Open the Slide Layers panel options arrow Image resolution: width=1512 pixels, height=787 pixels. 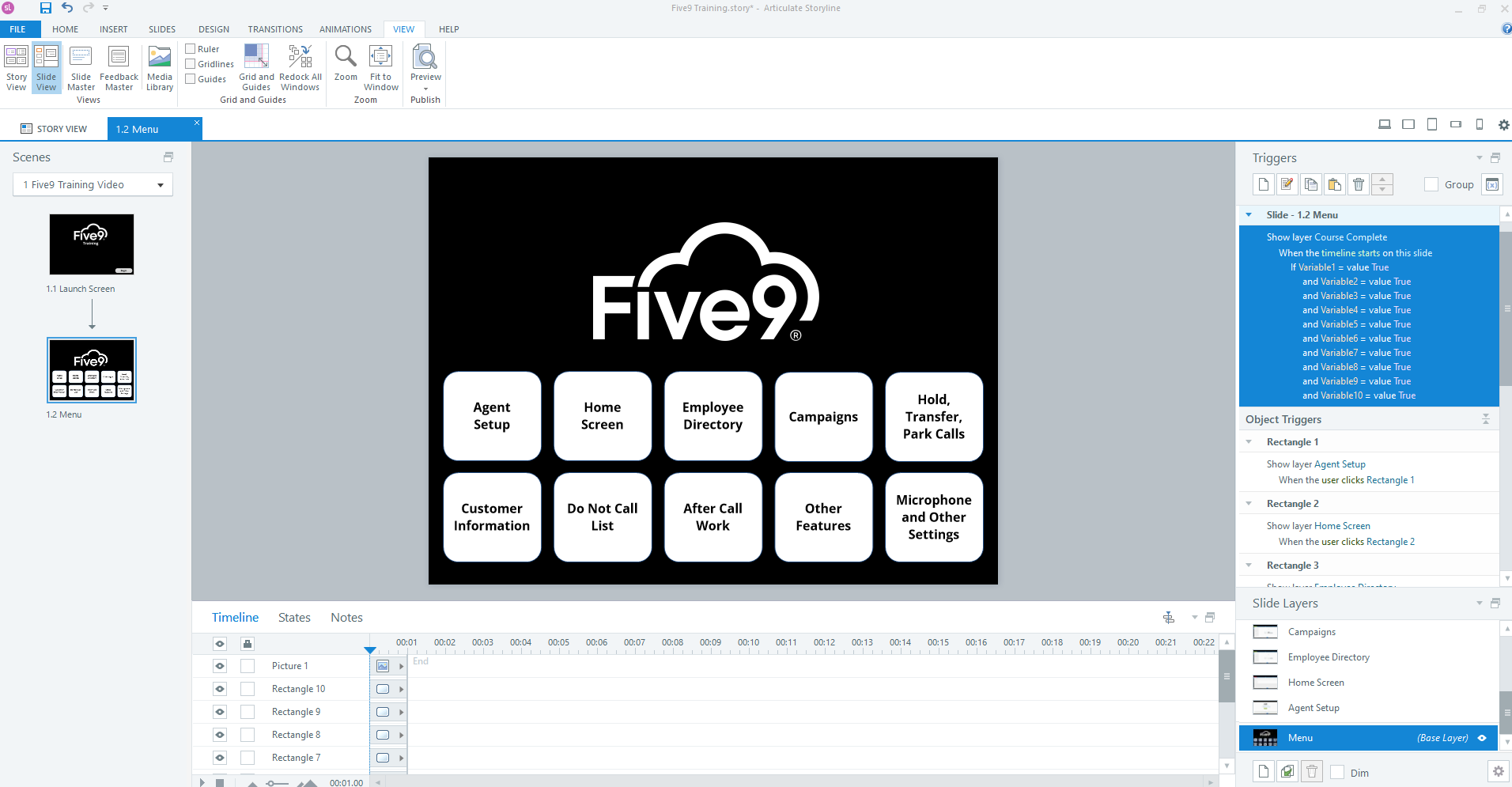(x=1480, y=603)
